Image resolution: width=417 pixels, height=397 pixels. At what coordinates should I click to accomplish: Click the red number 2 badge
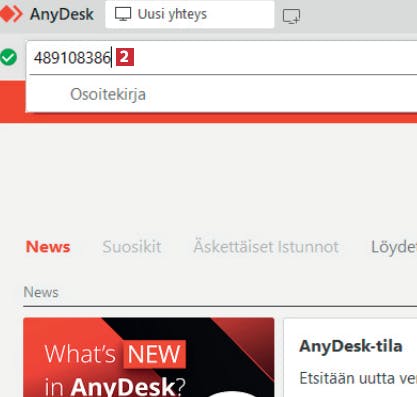(125, 57)
